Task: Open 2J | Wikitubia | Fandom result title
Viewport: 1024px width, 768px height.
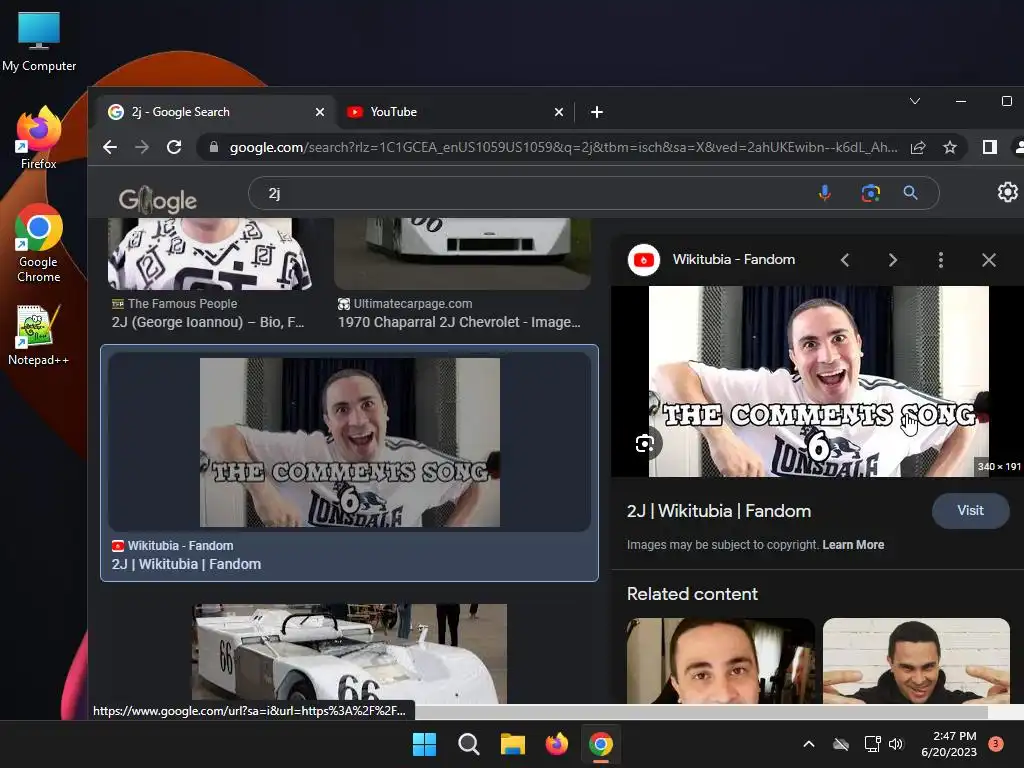Action: pyautogui.click(x=186, y=564)
